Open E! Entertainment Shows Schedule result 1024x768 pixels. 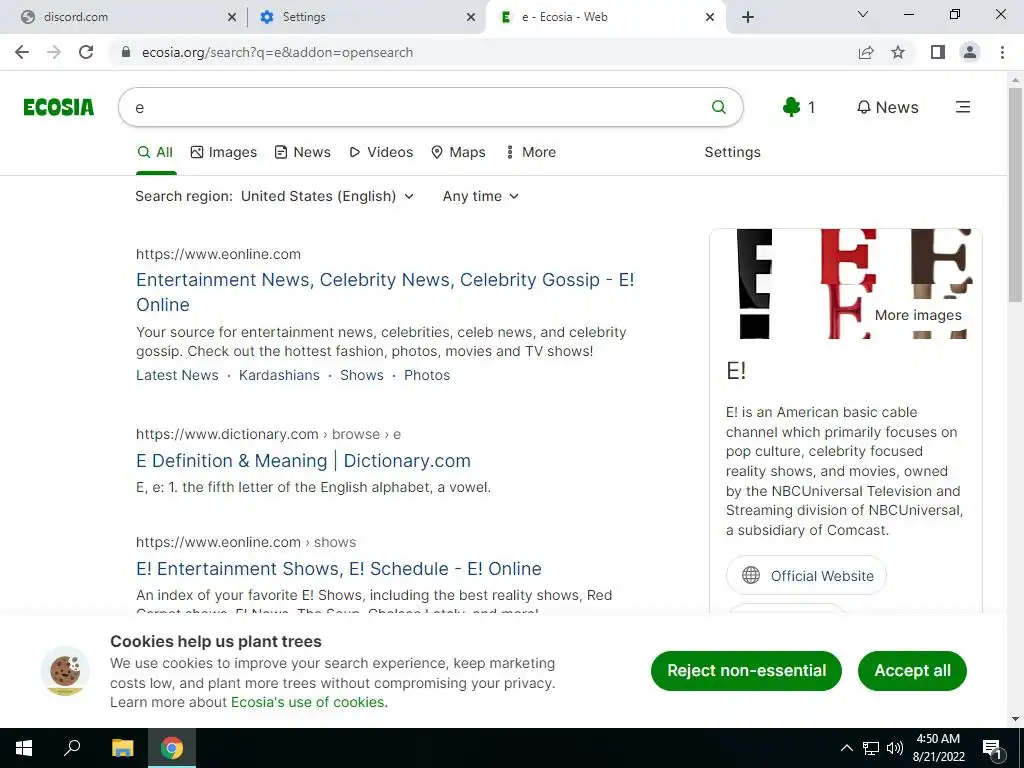click(x=338, y=568)
